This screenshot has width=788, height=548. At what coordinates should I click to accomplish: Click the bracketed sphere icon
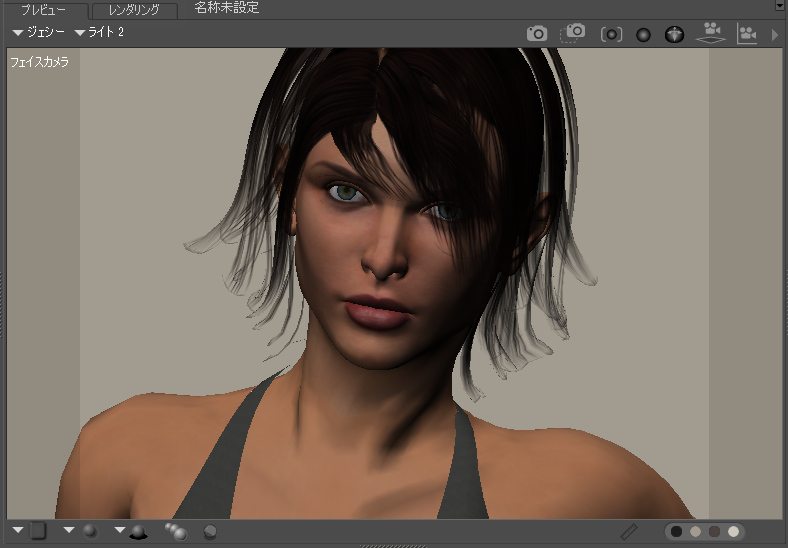click(611, 35)
